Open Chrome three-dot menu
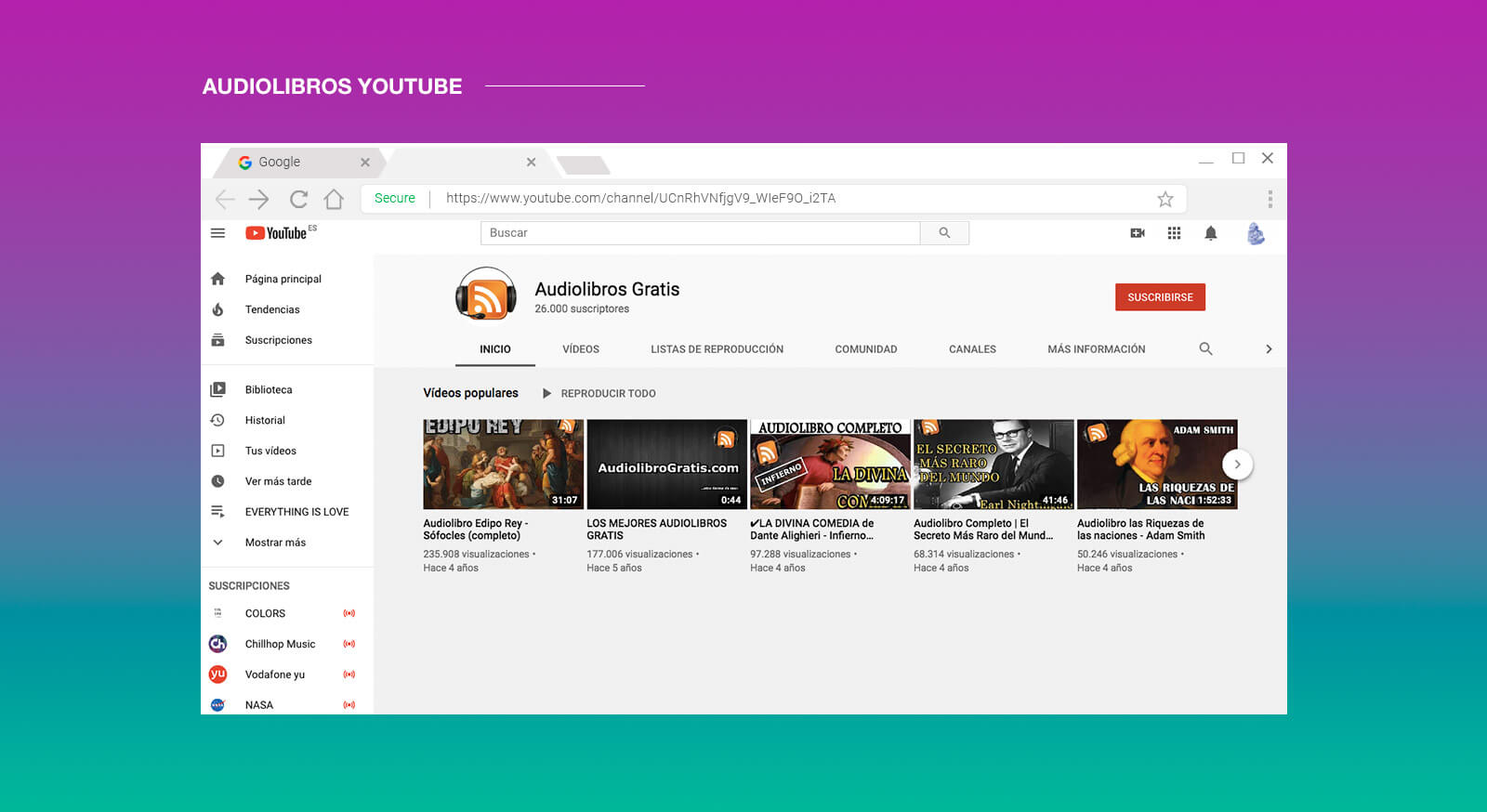 [1270, 199]
